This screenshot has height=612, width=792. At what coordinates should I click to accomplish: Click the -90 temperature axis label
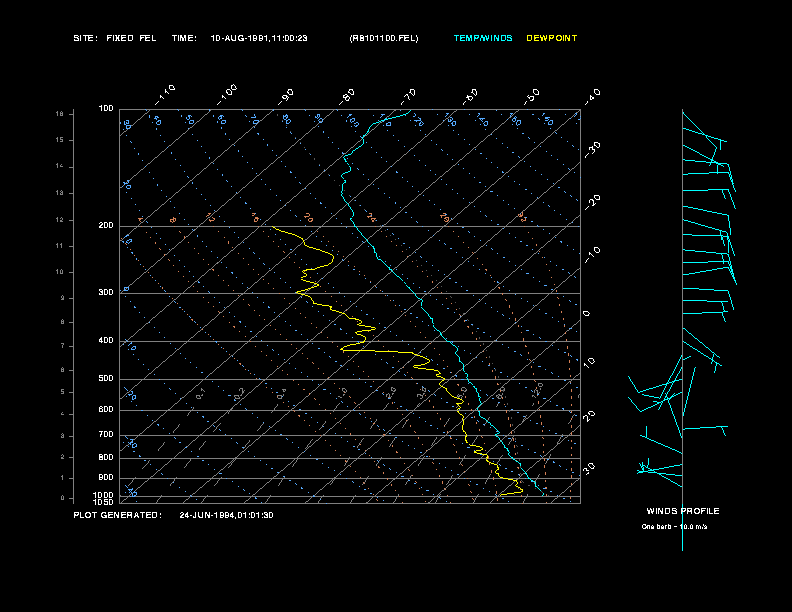(x=286, y=97)
